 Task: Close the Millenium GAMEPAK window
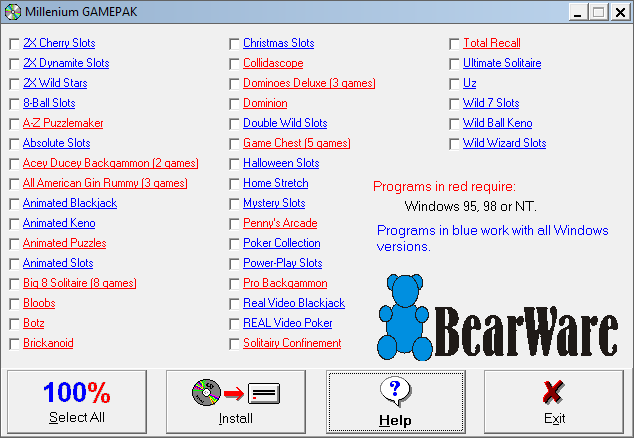coord(620,12)
